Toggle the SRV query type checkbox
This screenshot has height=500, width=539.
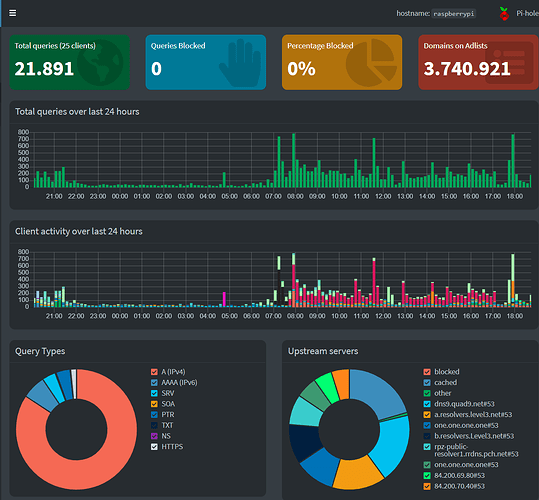pyautogui.click(x=154, y=393)
